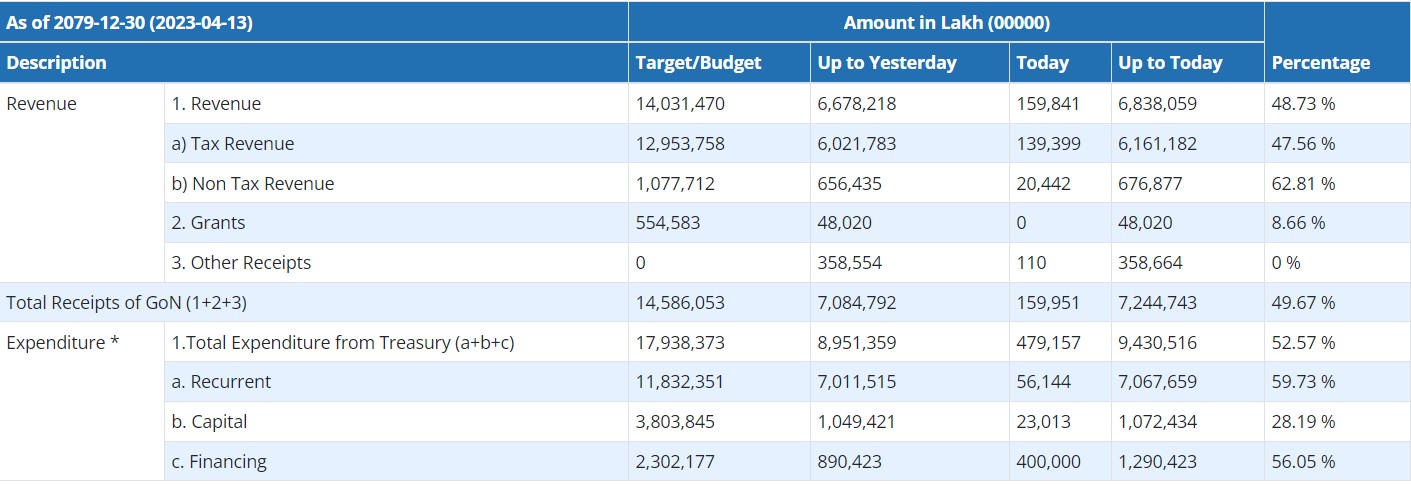
Task: Select the Up to Yesterday column header
Action: (886, 63)
